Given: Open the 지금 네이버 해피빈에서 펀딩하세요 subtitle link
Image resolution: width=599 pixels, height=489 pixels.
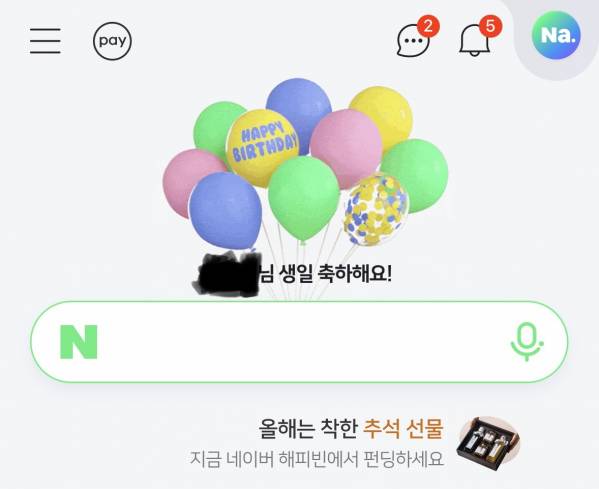Looking at the screenshot, I should (317, 458).
